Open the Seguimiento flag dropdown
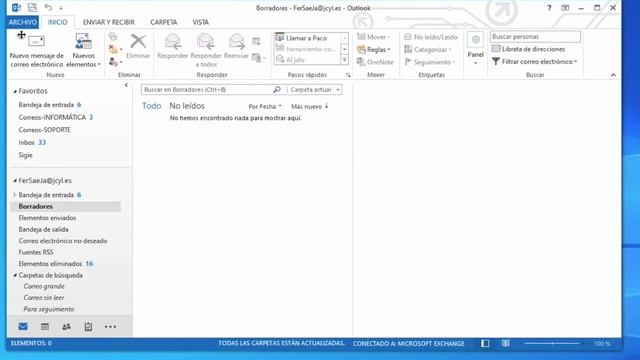Viewport: 640px width, 360px height. pos(430,62)
